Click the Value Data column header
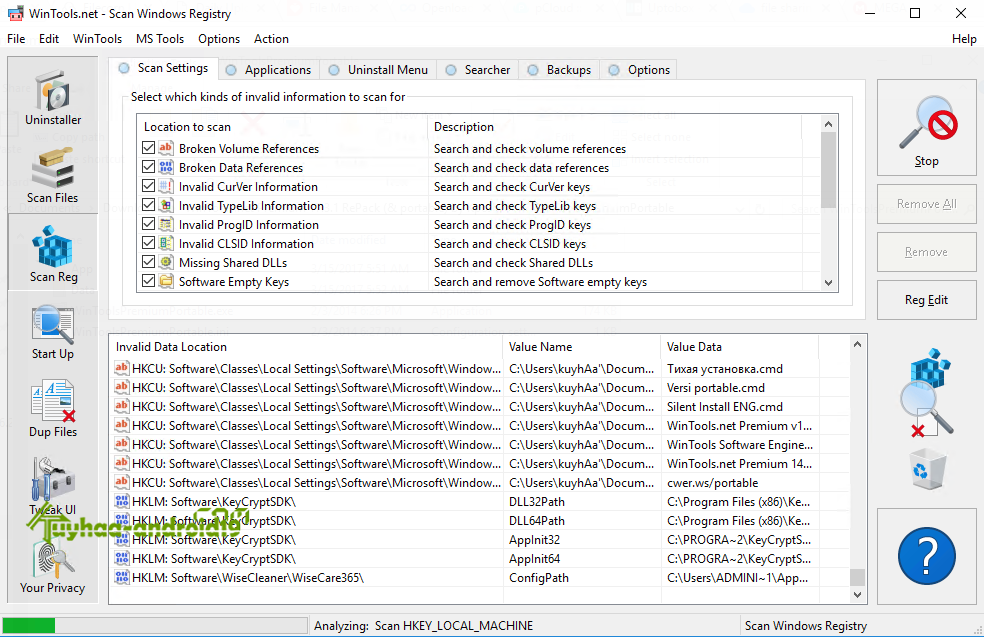The height and width of the screenshot is (637, 984). [740, 347]
